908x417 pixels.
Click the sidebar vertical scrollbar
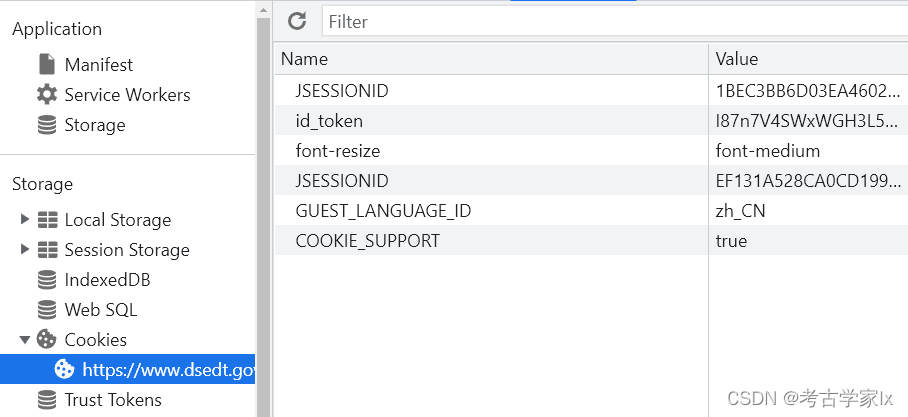(264, 200)
